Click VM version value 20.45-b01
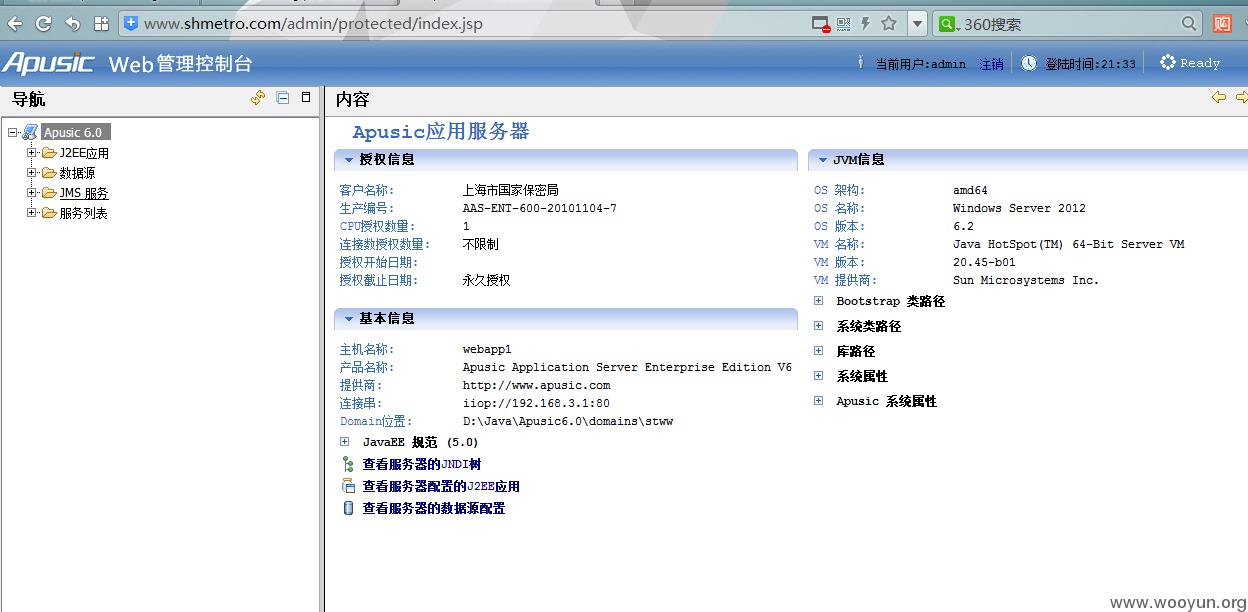 [984, 262]
